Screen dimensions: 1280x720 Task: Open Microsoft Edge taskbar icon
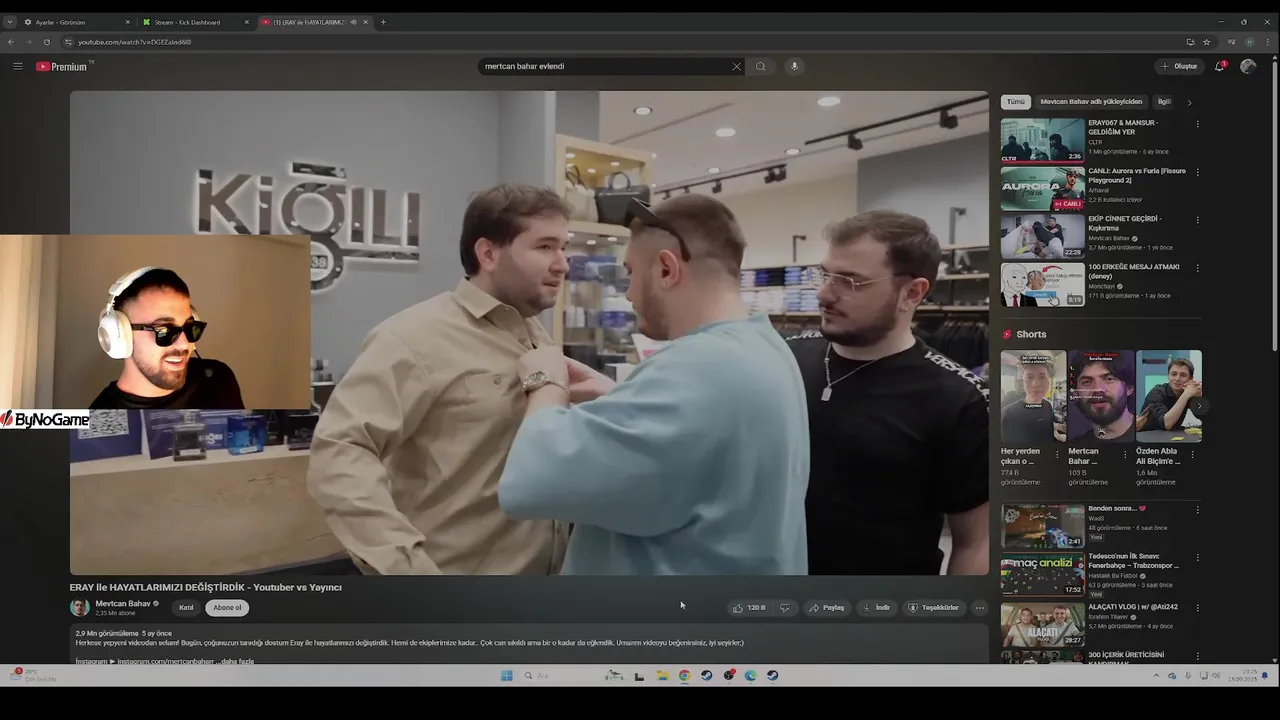point(750,676)
